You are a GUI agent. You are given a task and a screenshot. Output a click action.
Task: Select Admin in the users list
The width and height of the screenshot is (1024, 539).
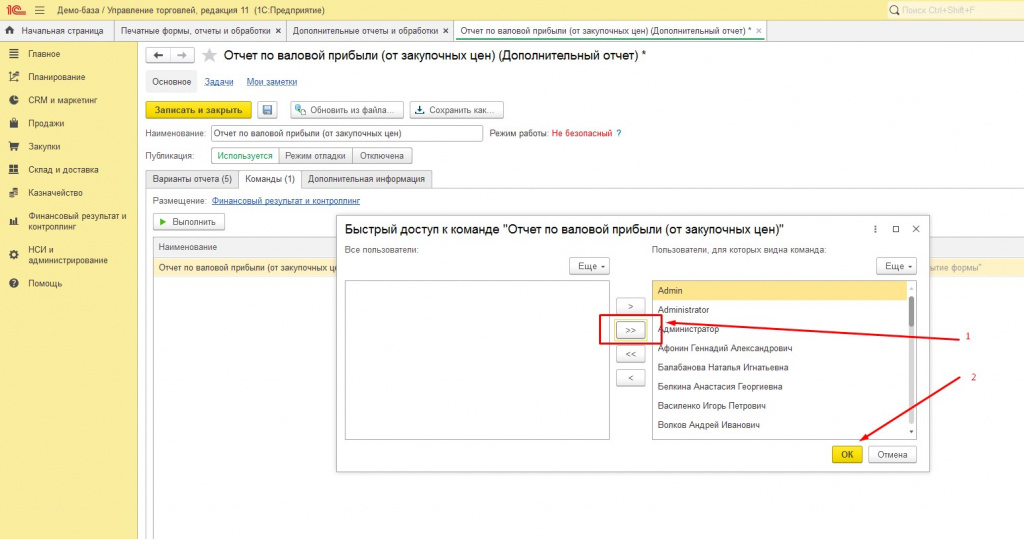pyautogui.click(x=780, y=291)
